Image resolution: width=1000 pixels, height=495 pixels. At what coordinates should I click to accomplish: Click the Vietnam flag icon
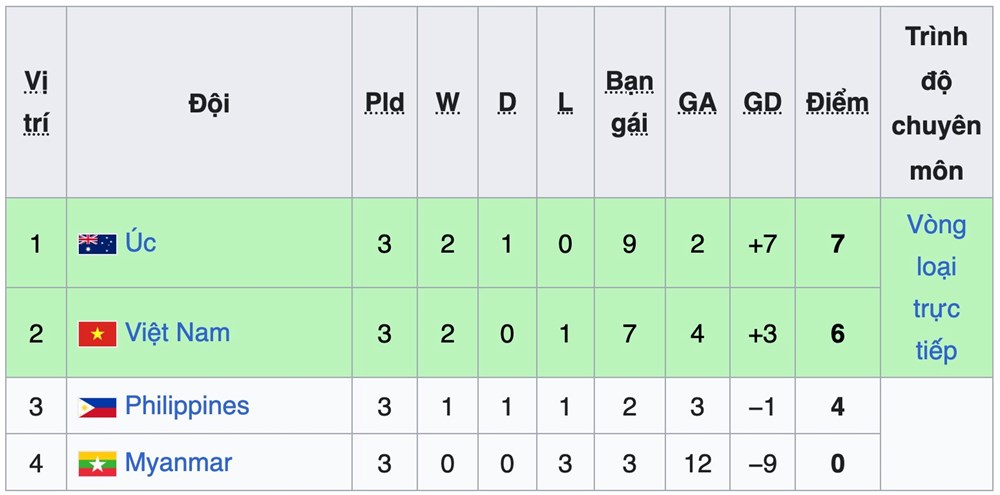coord(97,334)
